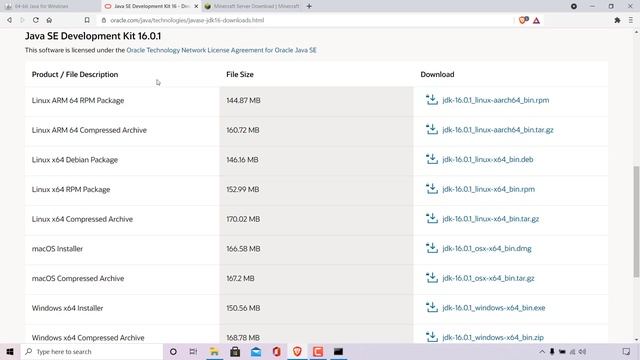Click the download icon for osx-x64_bin.tar.gz

click(x=432, y=278)
